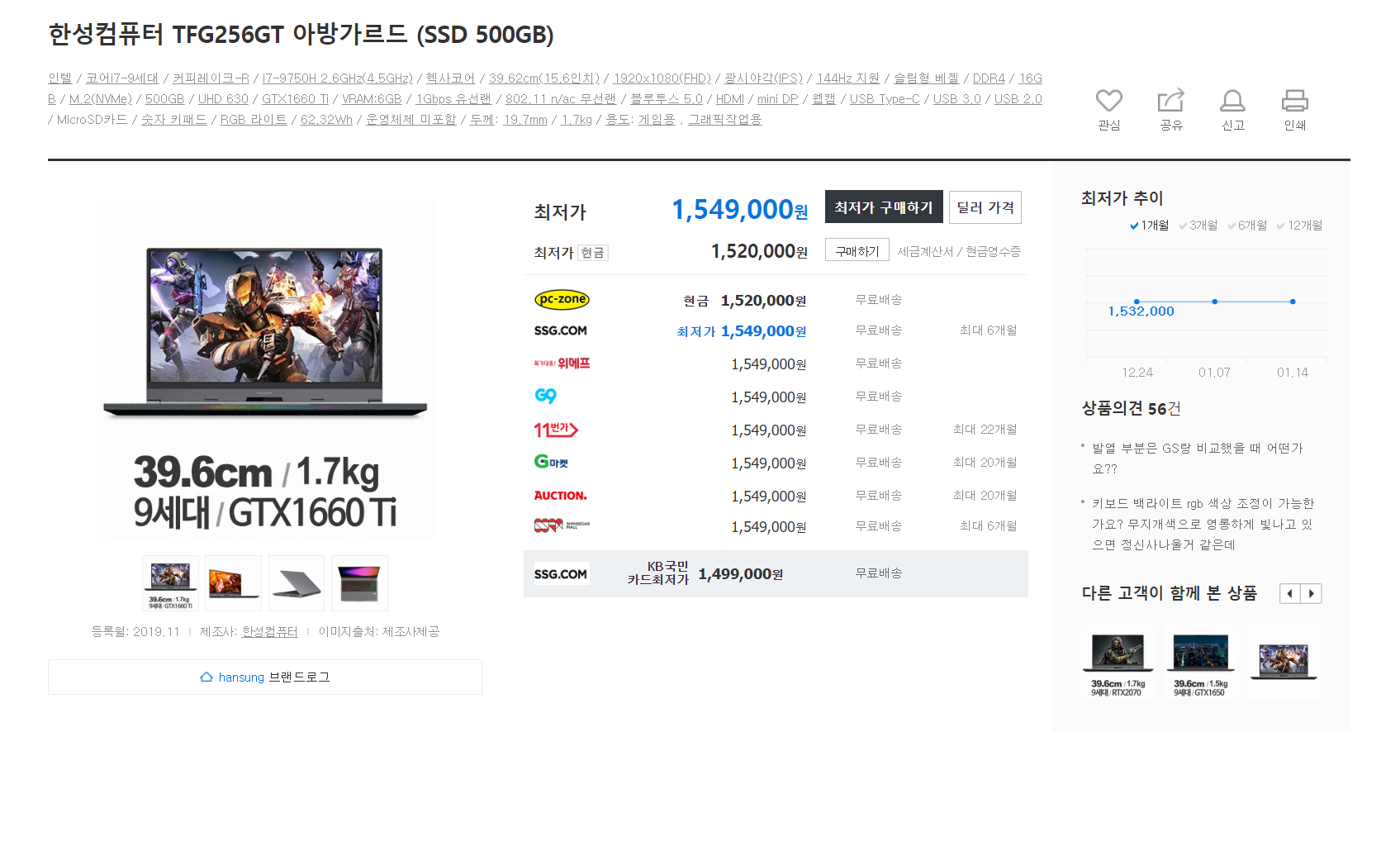Select the 3개월 price trend period

click(1198, 226)
